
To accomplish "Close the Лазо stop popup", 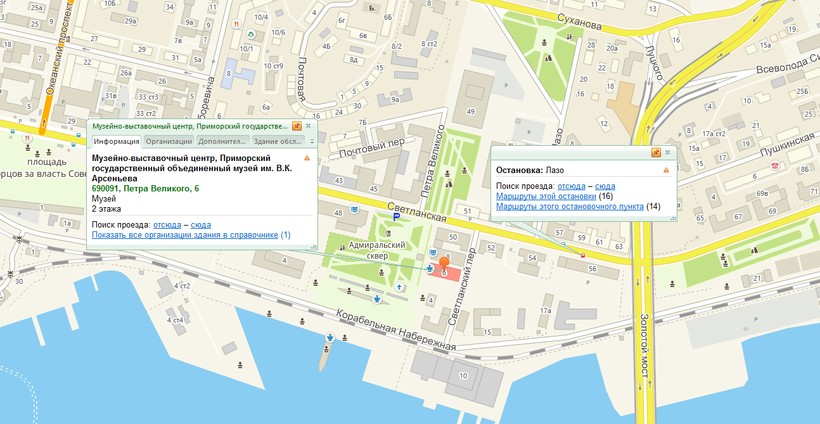I will [668, 153].
